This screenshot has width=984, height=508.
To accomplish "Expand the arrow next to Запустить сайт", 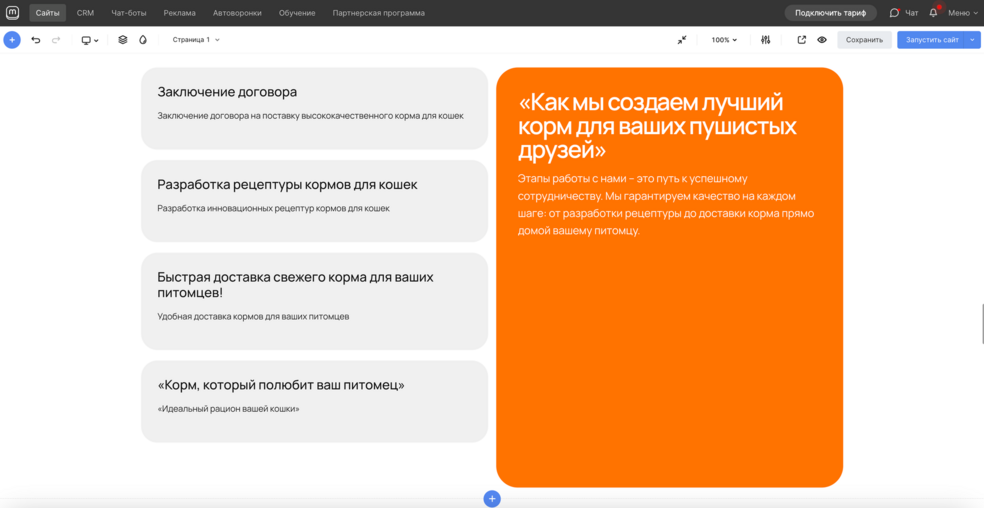I will tap(972, 40).
